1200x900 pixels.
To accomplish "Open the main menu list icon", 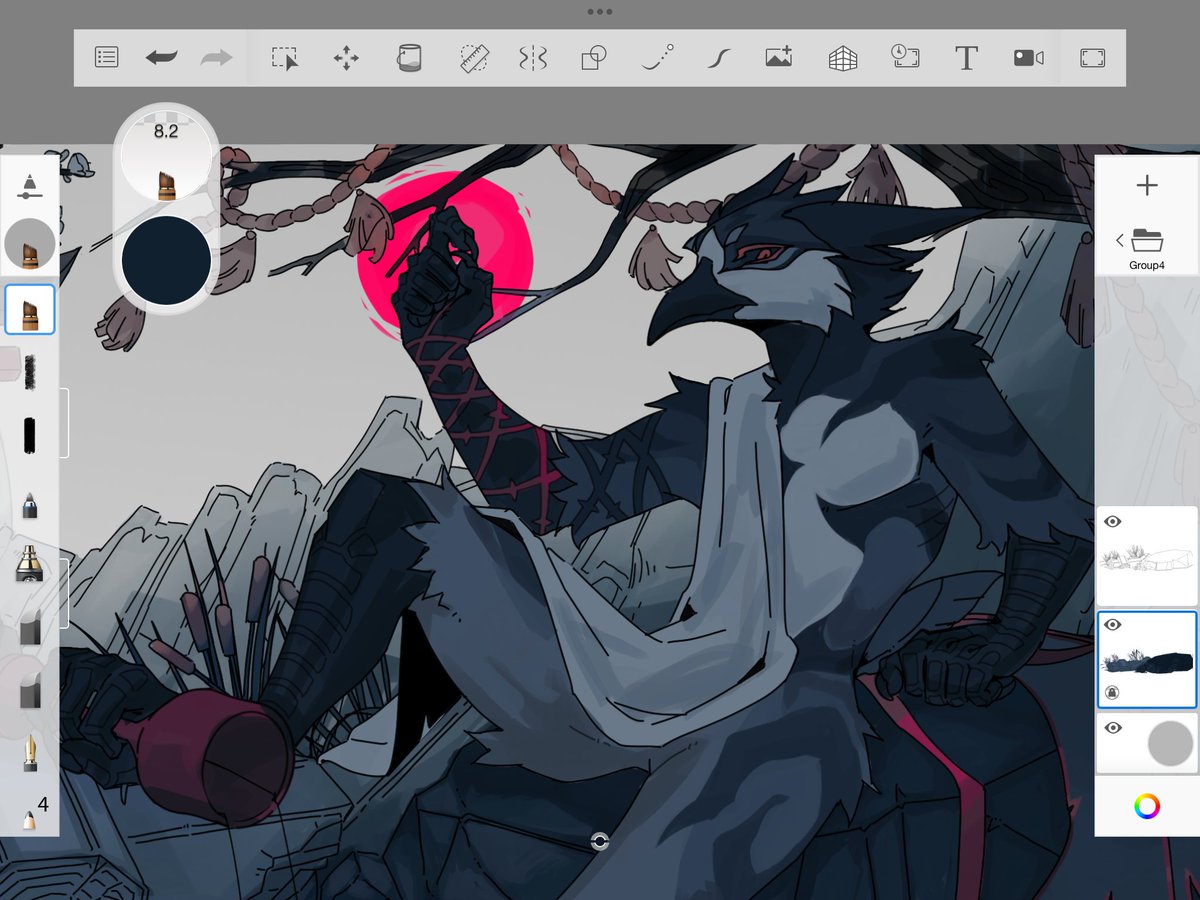I will coord(107,58).
